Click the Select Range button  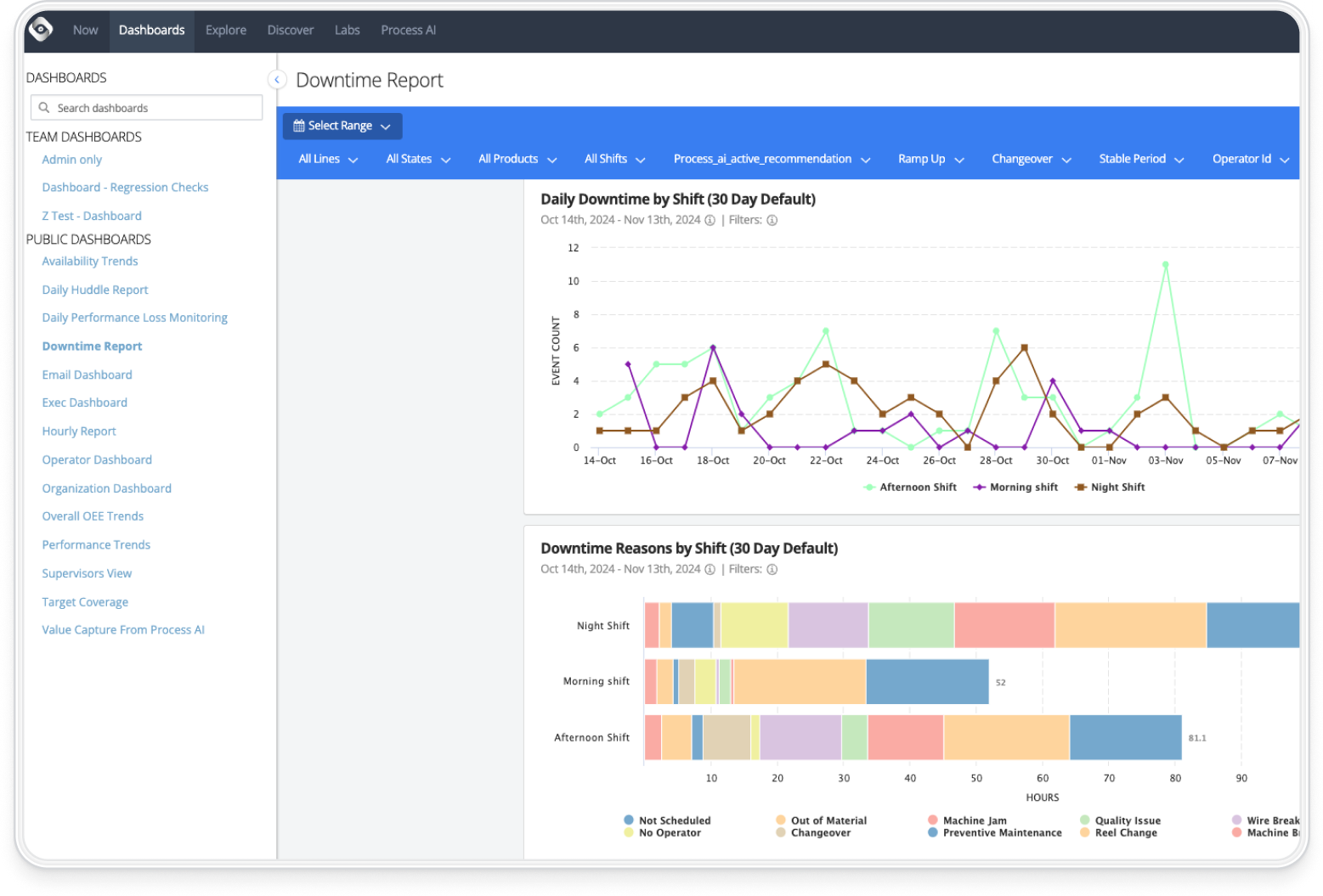click(342, 125)
